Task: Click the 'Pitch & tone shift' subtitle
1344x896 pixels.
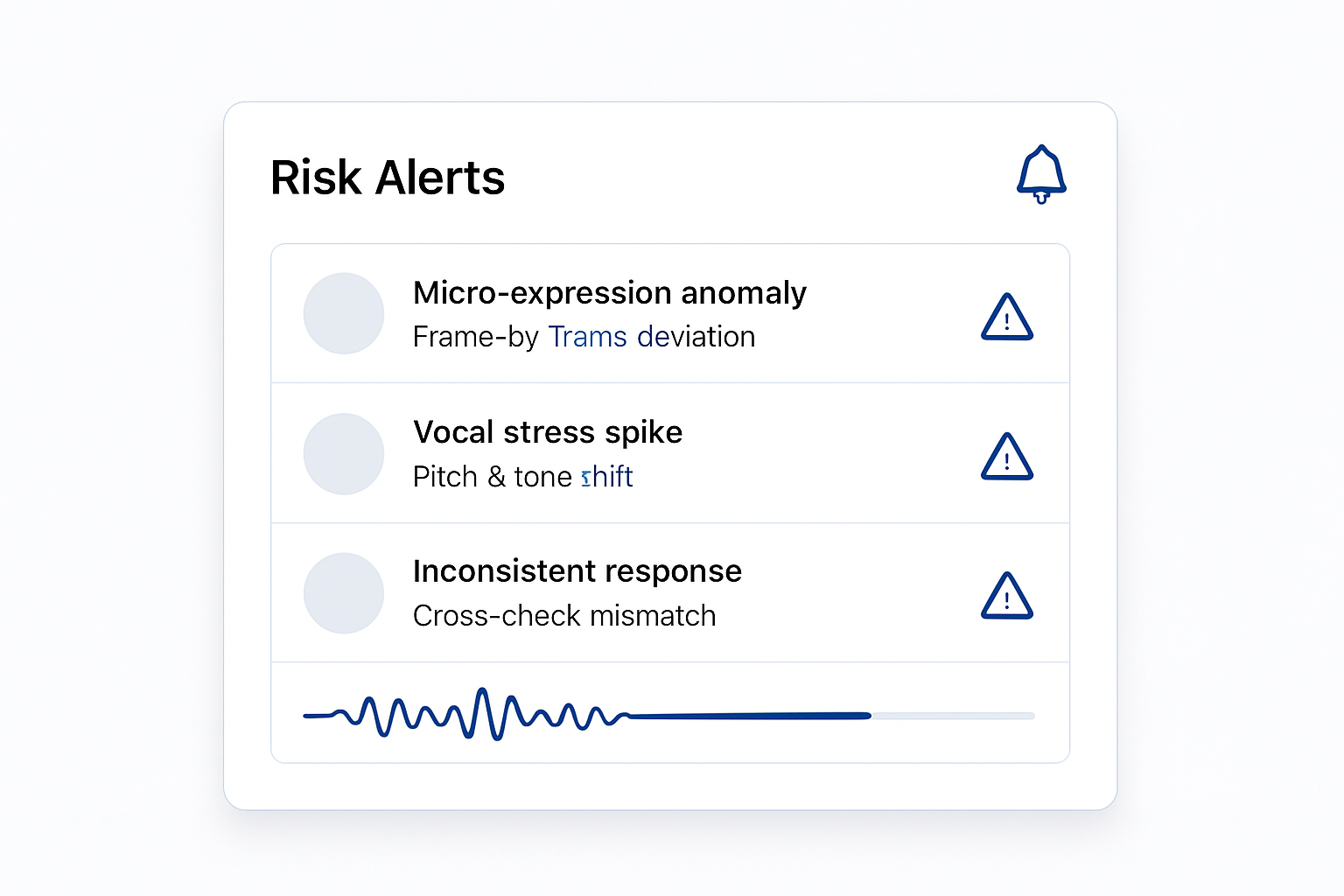Action: (x=523, y=477)
